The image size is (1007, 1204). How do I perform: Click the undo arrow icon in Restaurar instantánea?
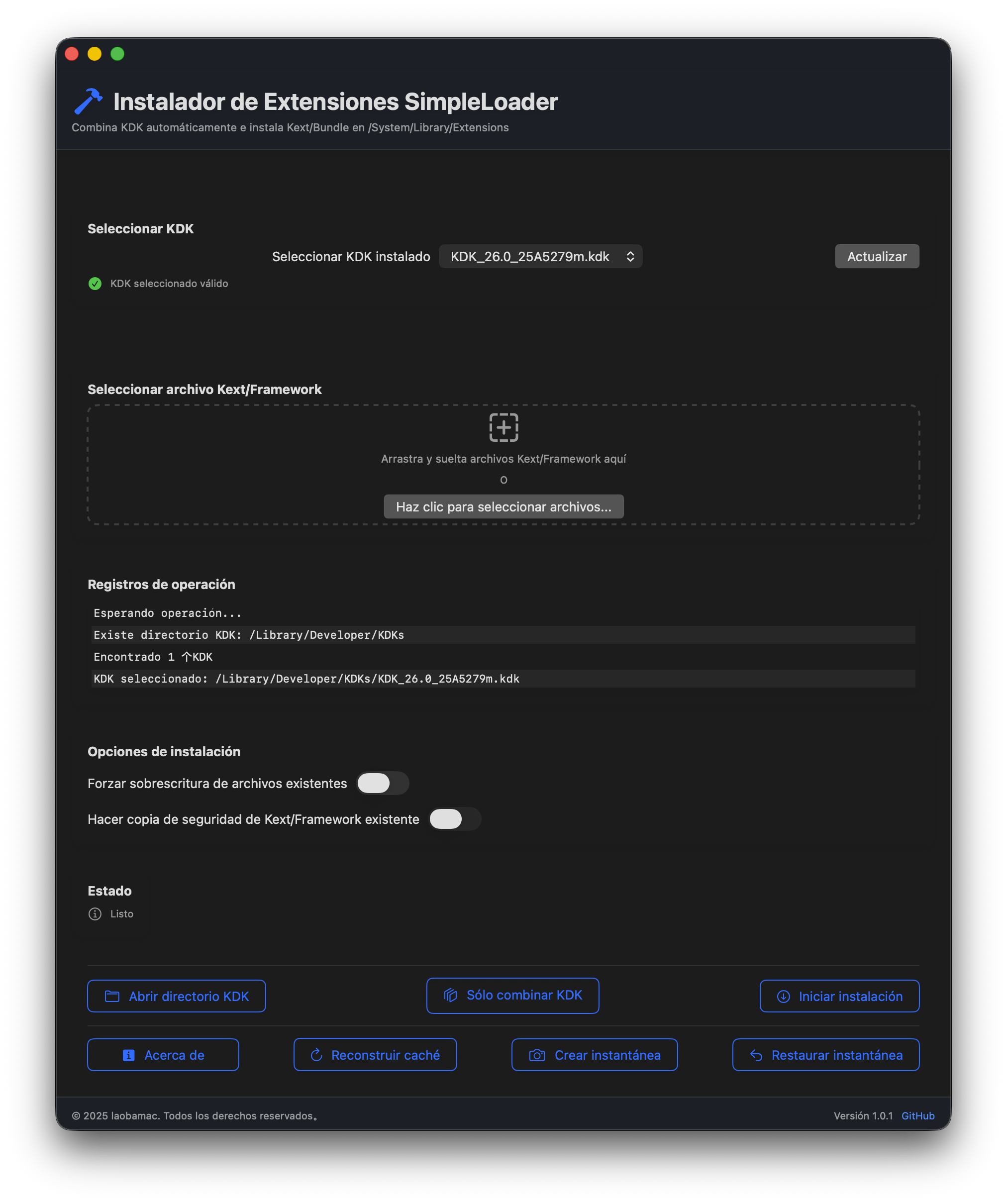tap(756, 1055)
